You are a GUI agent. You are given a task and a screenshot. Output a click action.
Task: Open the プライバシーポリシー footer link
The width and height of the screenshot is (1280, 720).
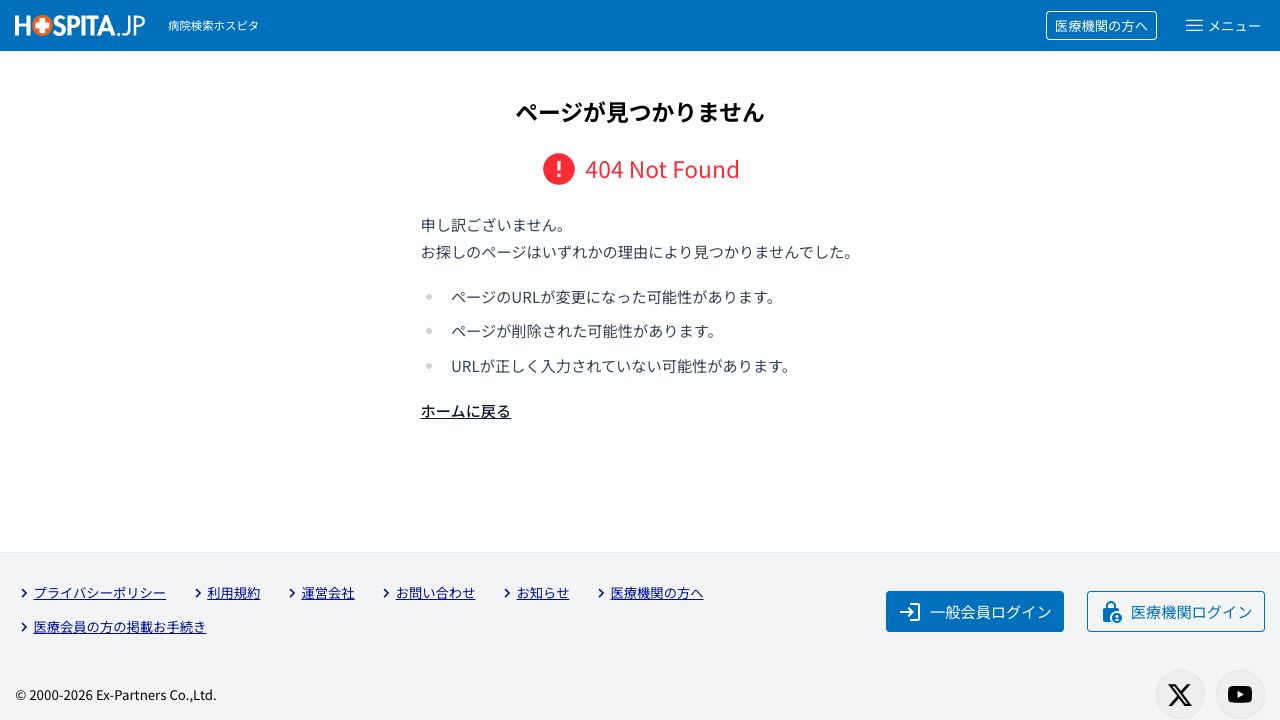100,593
